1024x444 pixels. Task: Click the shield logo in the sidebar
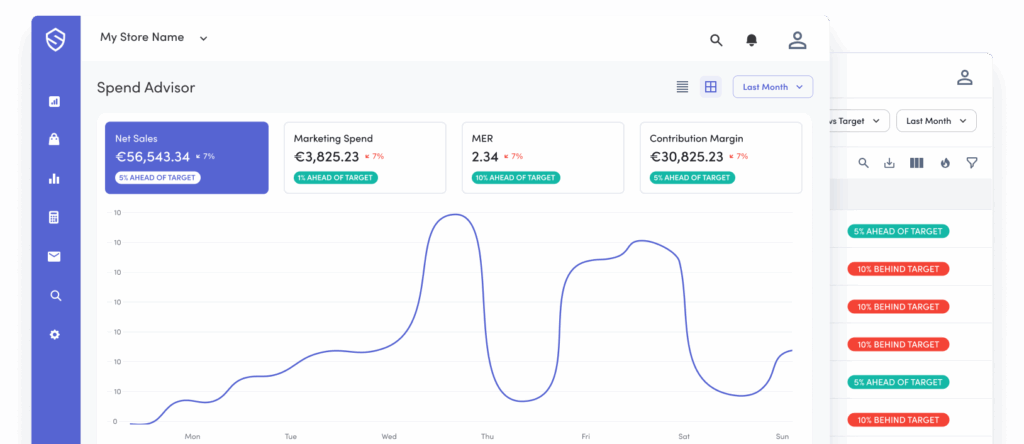coord(55,40)
